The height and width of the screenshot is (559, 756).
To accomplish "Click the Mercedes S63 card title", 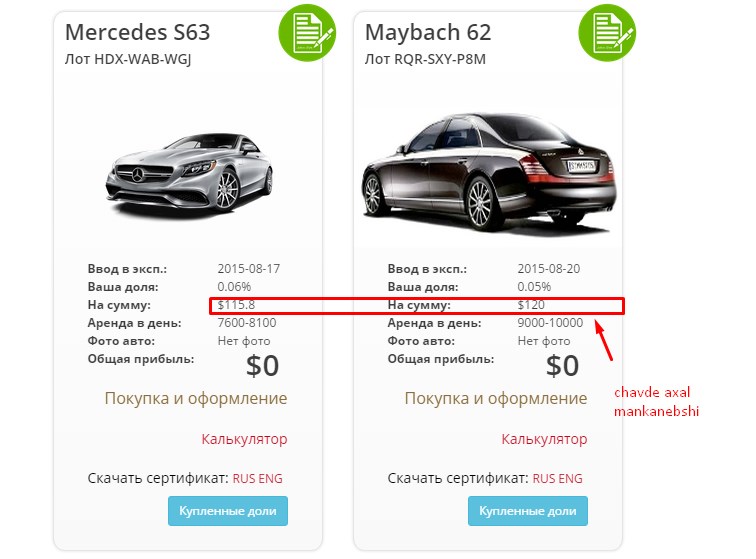I will 138,32.
